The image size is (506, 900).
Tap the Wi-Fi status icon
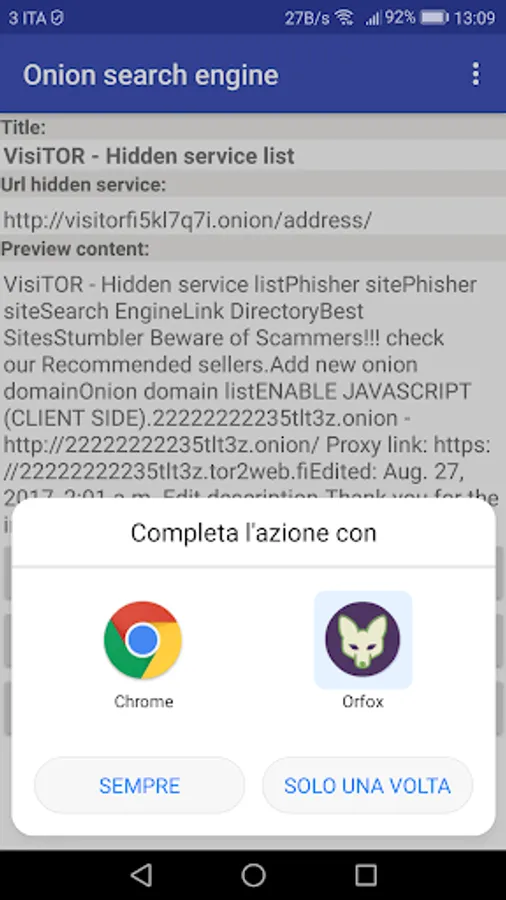click(344, 18)
